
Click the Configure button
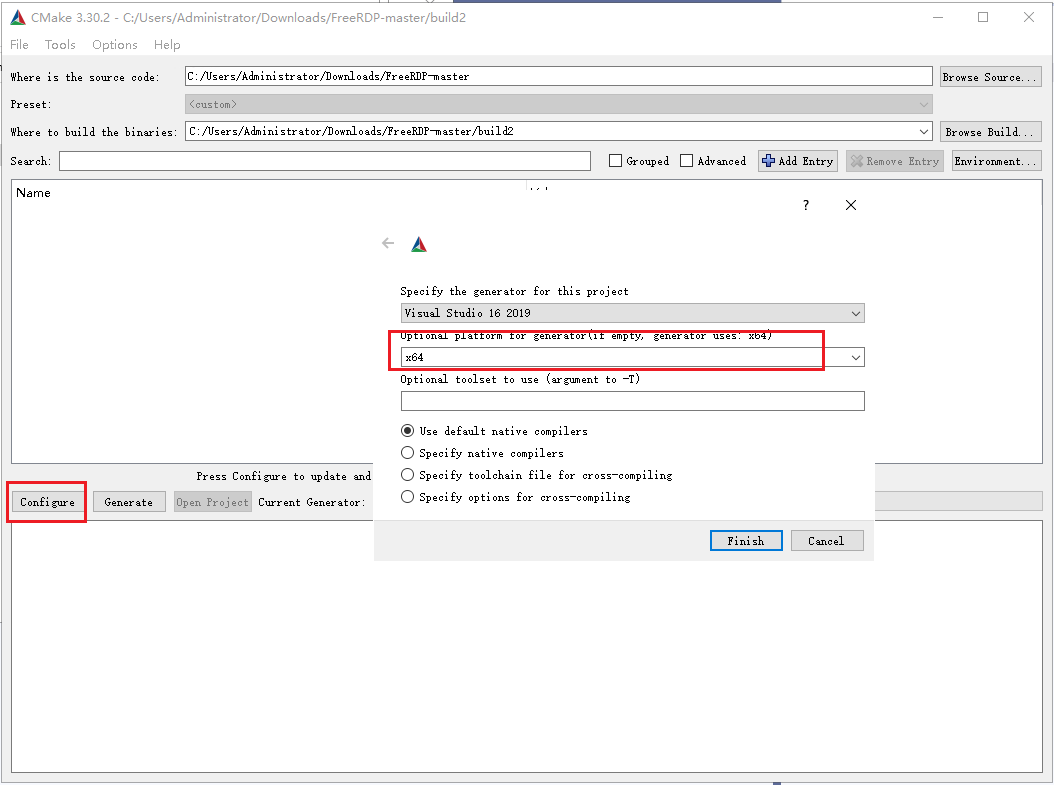click(x=48, y=502)
